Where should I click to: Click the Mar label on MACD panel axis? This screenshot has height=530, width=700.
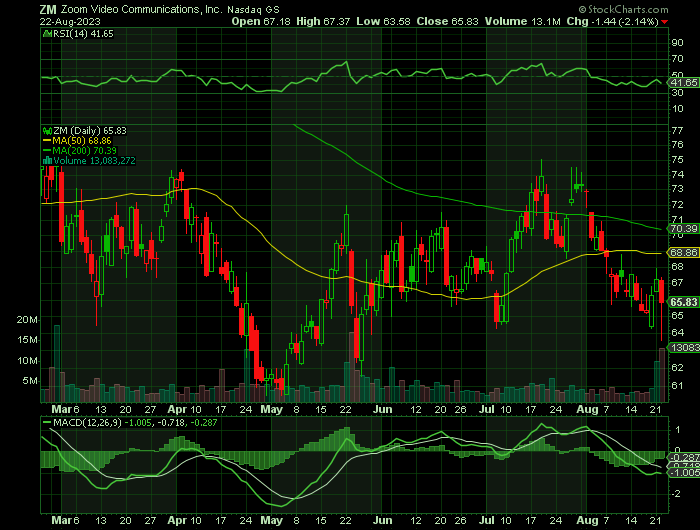point(62,521)
